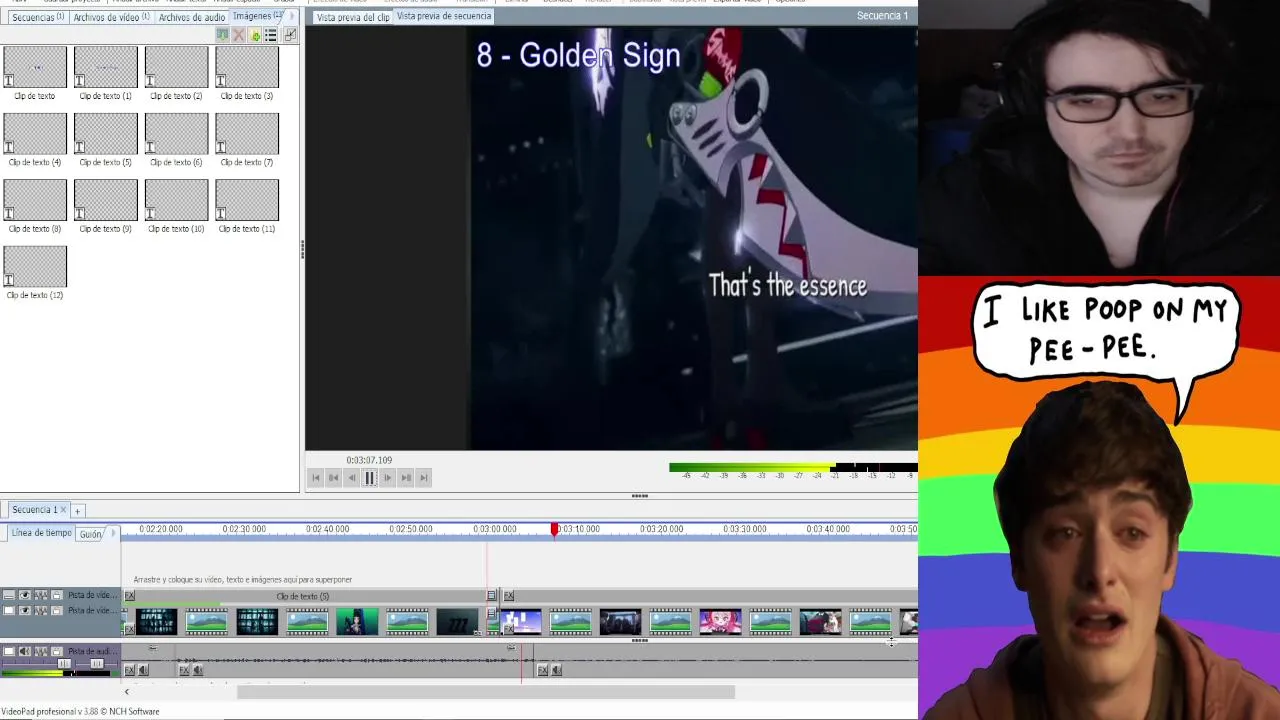Image resolution: width=1280 pixels, height=720 pixels.
Task: Select Clip de texto (7) thumbnail
Action: tap(247, 134)
